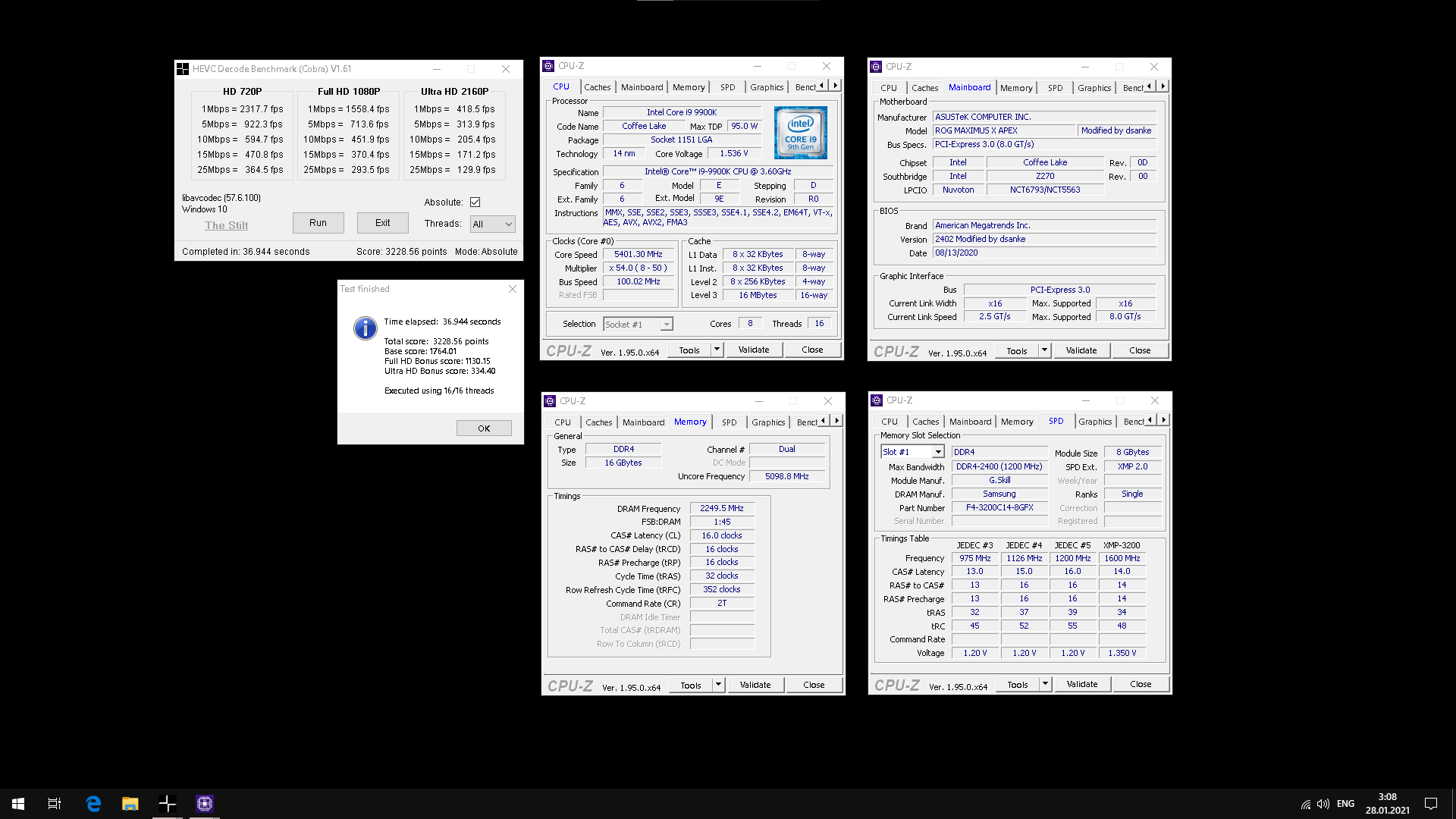Click the CPU-Z title icon of the Mainboard window
This screenshot has height=819, width=1456.
[877, 67]
